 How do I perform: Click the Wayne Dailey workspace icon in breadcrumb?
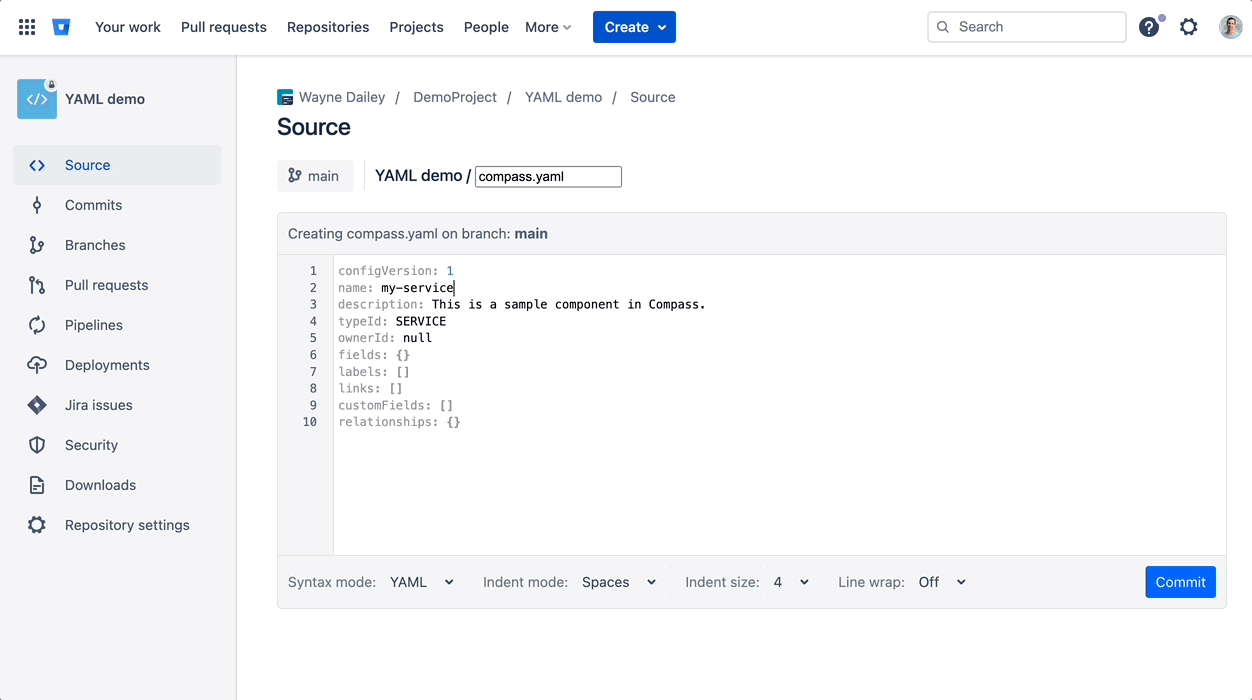click(285, 97)
